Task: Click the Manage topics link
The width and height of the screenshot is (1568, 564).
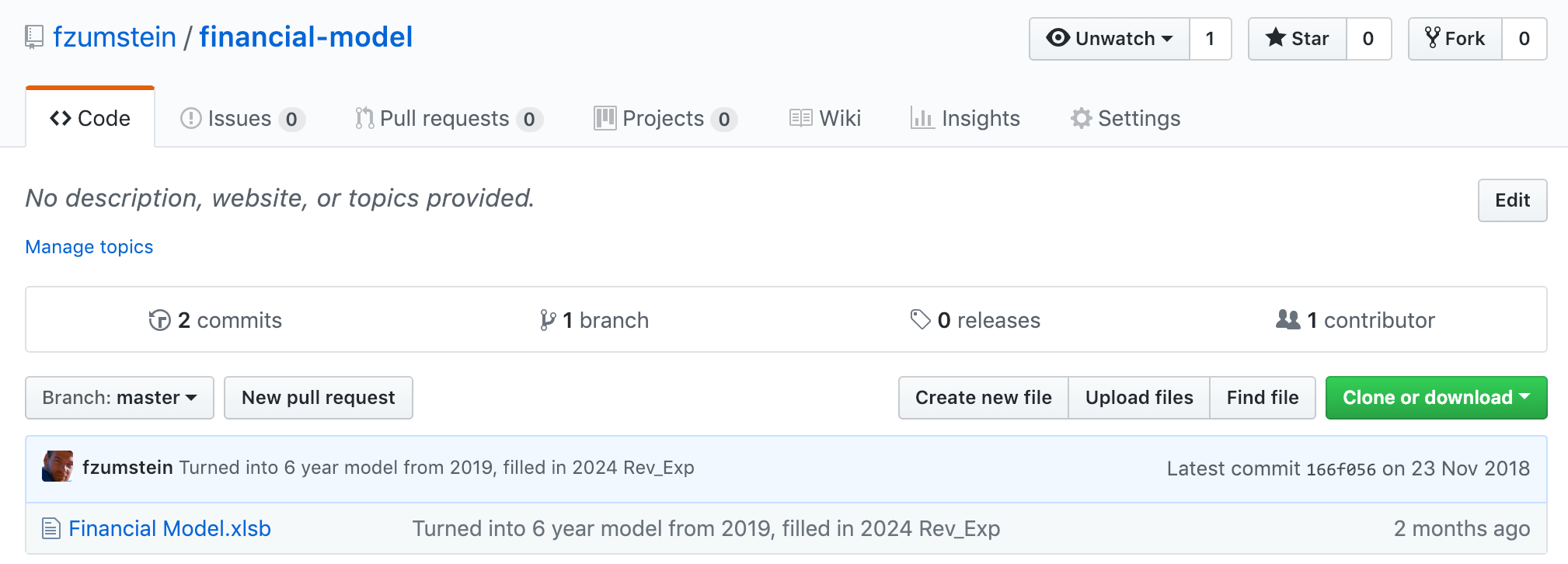Action: (x=89, y=247)
